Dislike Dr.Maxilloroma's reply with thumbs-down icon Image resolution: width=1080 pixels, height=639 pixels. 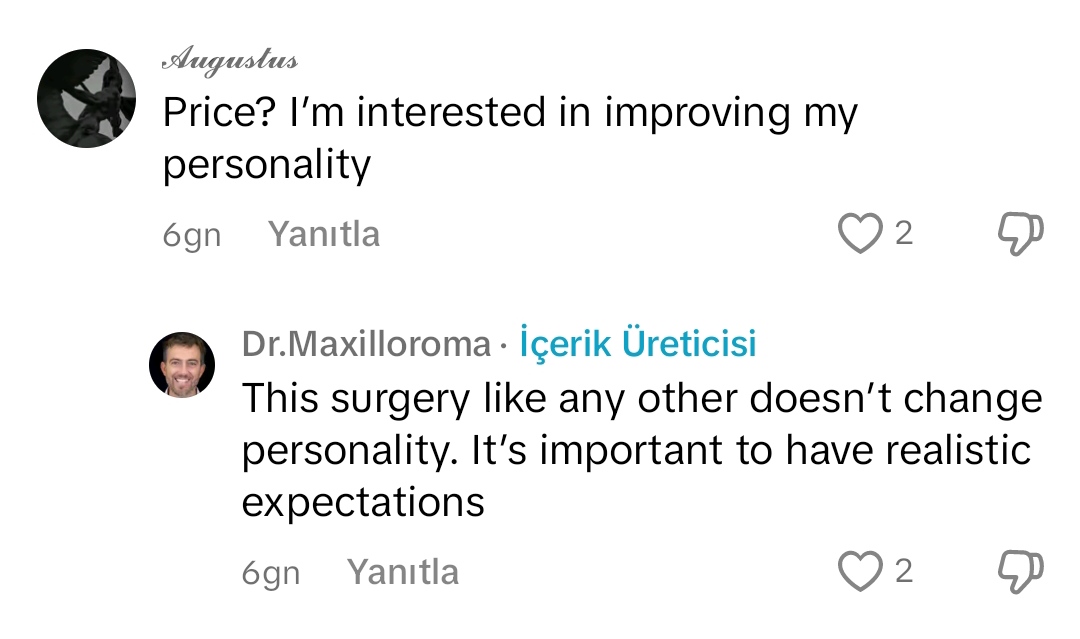[x=1020, y=571]
